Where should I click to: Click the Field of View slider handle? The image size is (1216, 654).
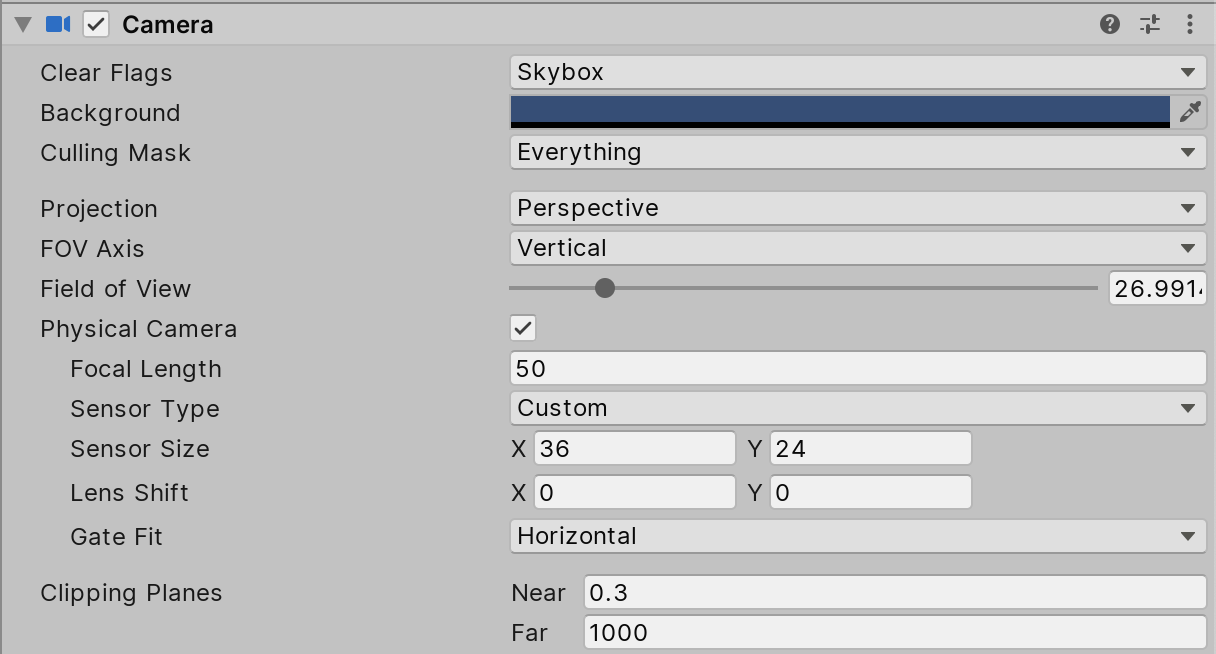(605, 288)
